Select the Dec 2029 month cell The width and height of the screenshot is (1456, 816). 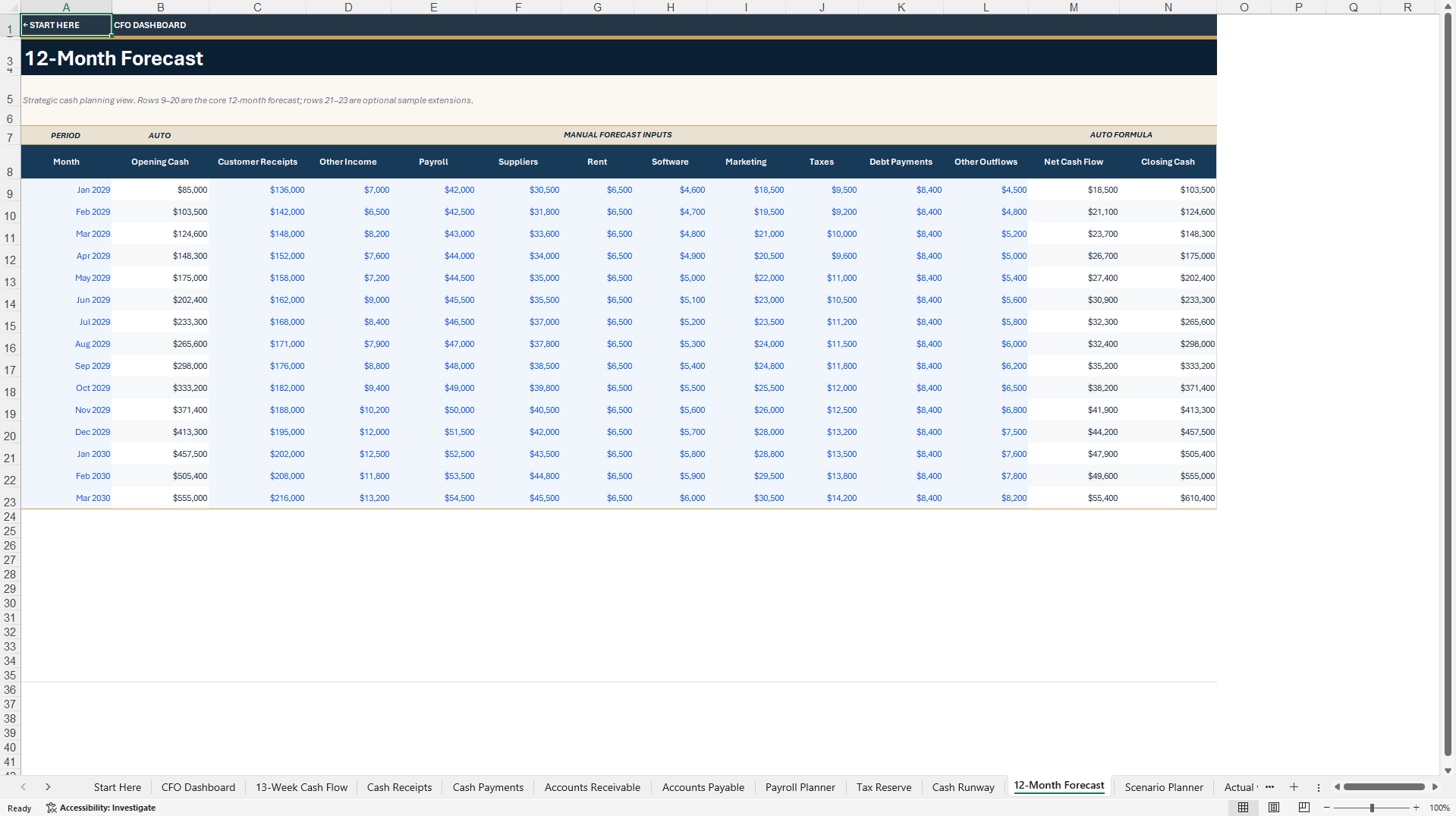67,432
